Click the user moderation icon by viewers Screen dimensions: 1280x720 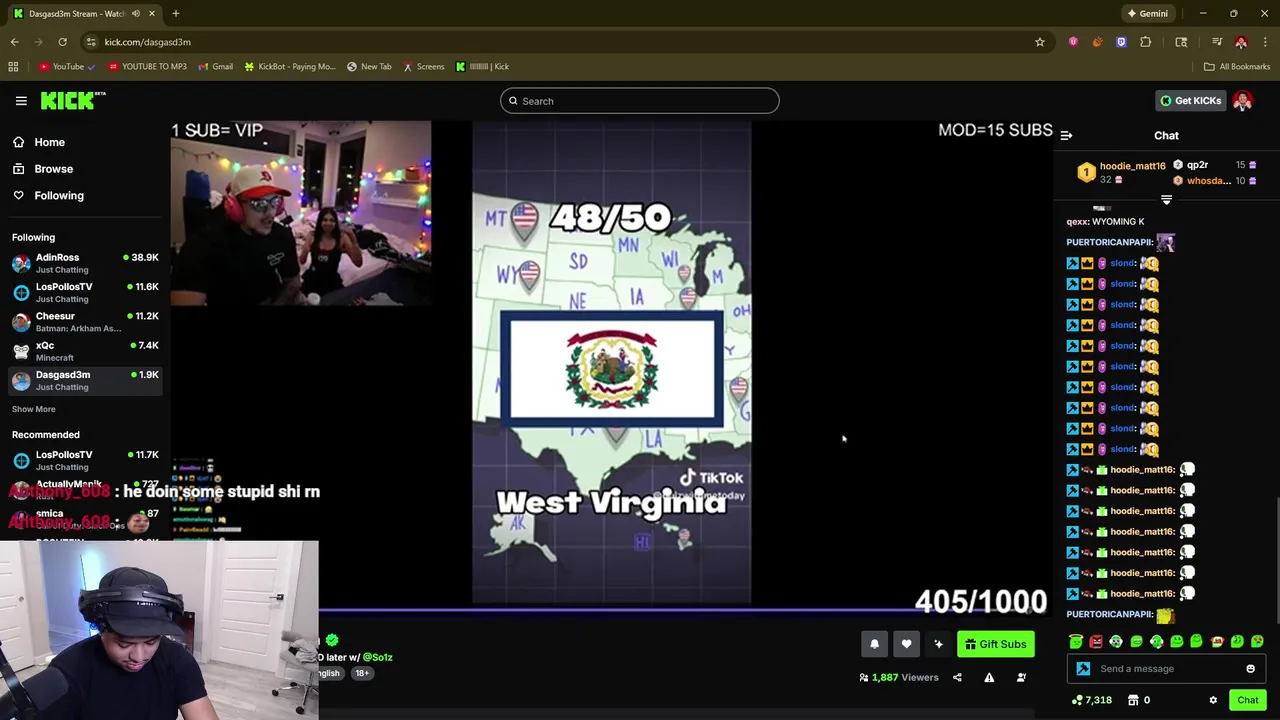tap(1021, 678)
